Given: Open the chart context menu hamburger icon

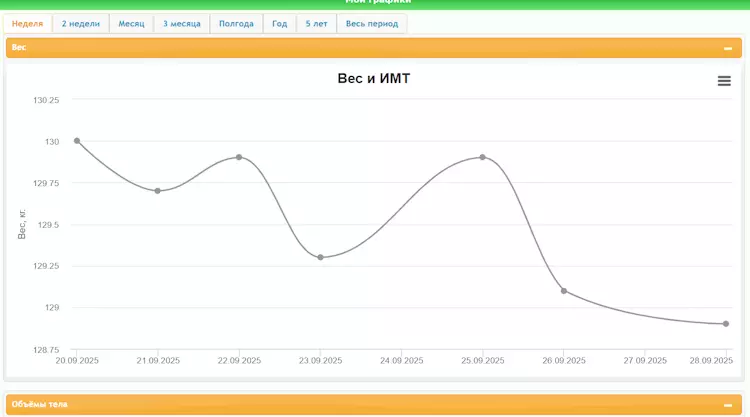Looking at the screenshot, I should tap(724, 81).
